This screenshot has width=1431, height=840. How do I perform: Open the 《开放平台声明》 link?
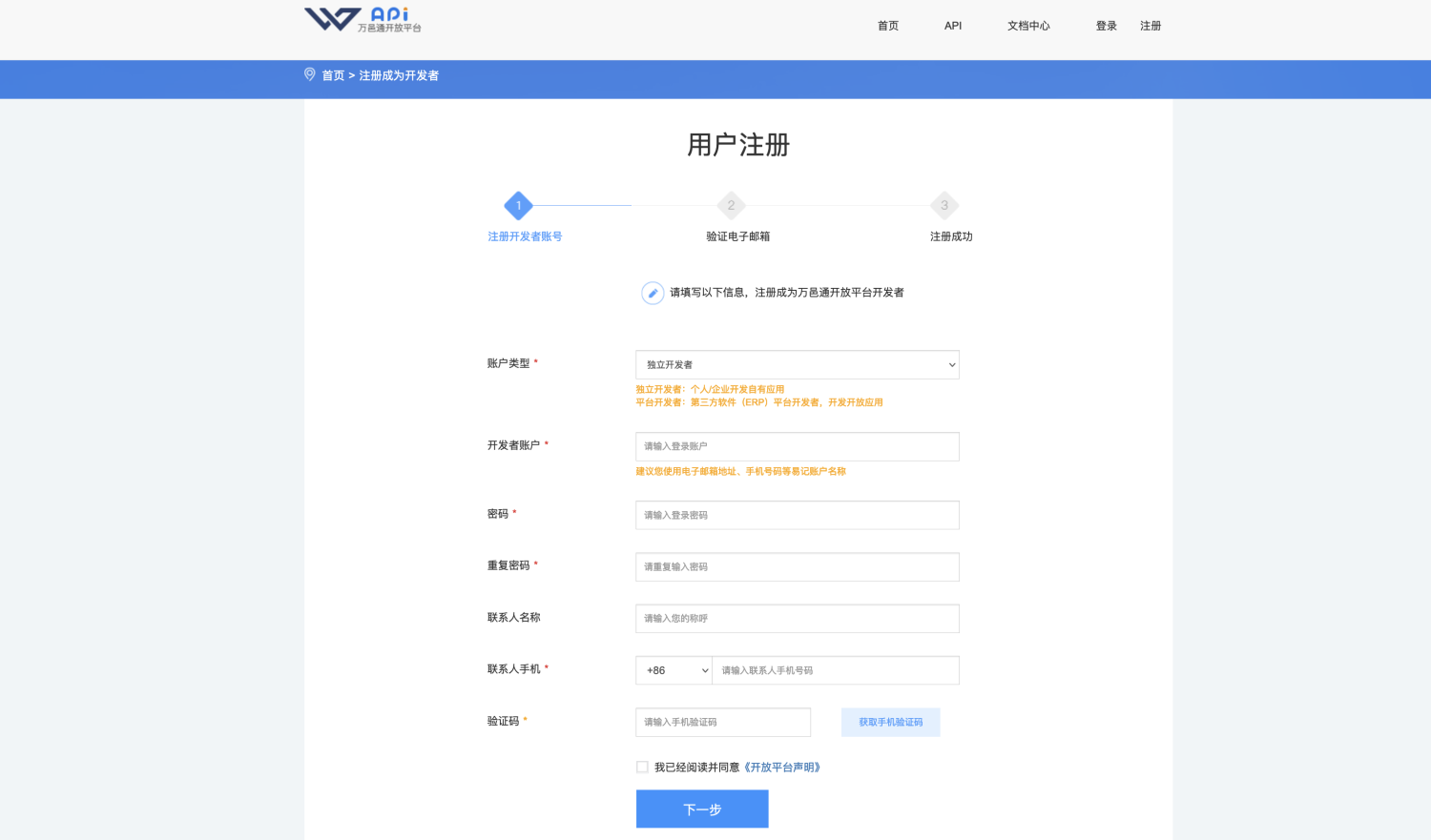tap(781, 768)
